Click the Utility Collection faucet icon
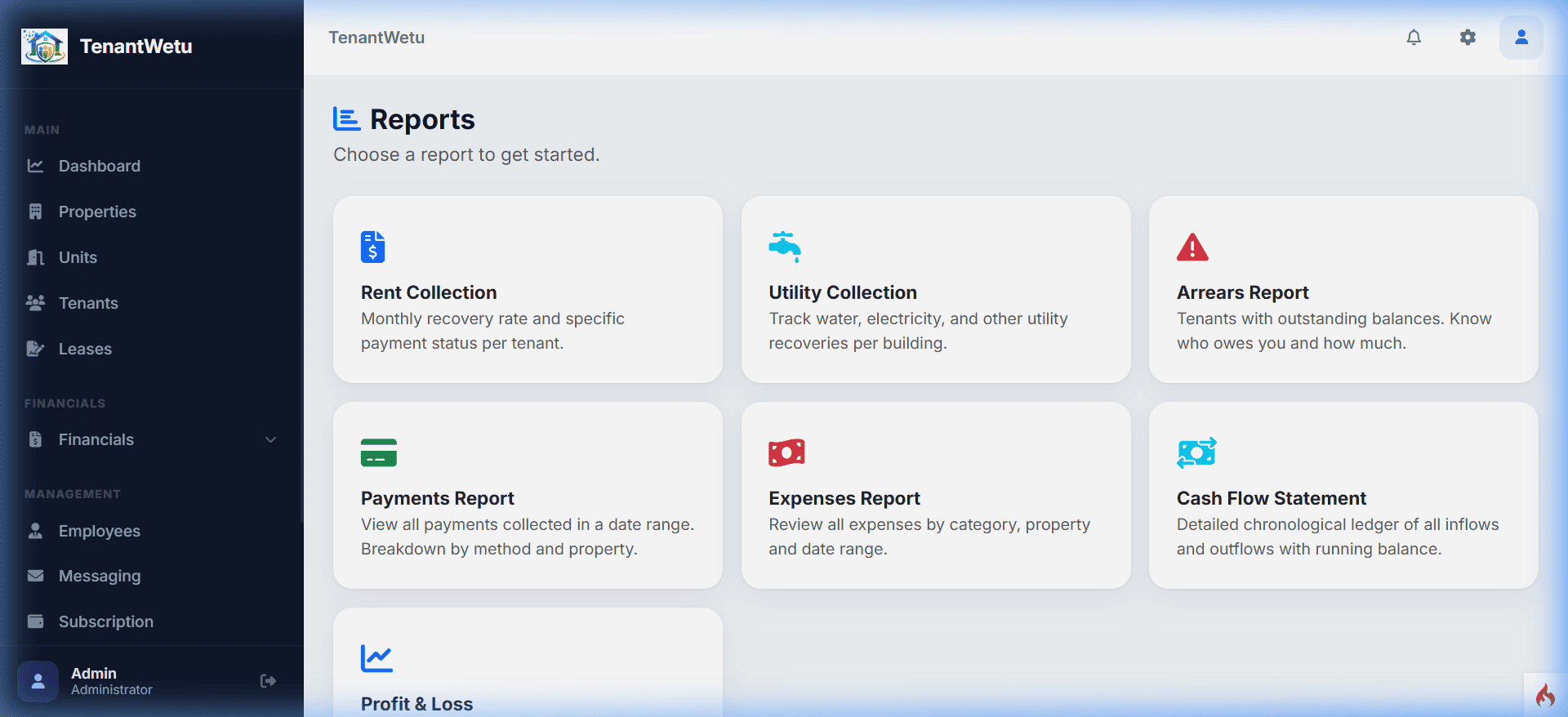The image size is (1568, 717). pyautogui.click(x=785, y=247)
